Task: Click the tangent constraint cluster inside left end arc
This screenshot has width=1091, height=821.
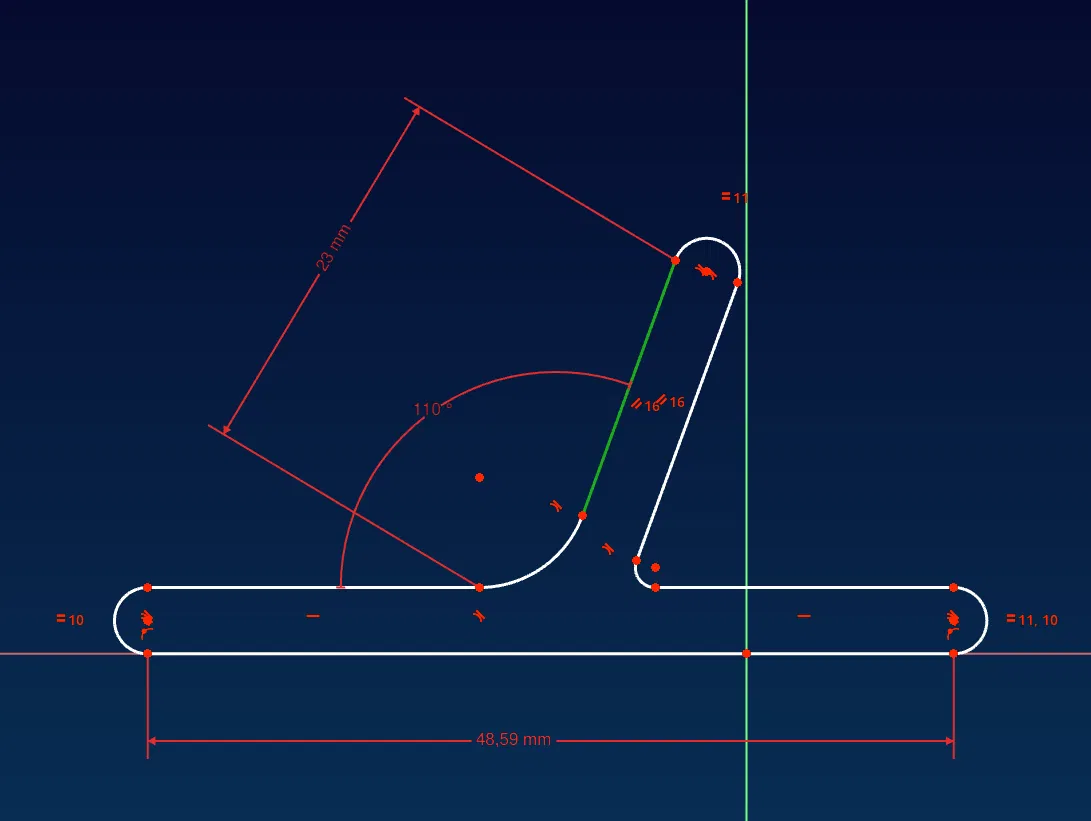Action: pyautogui.click(x=147, y=617)
